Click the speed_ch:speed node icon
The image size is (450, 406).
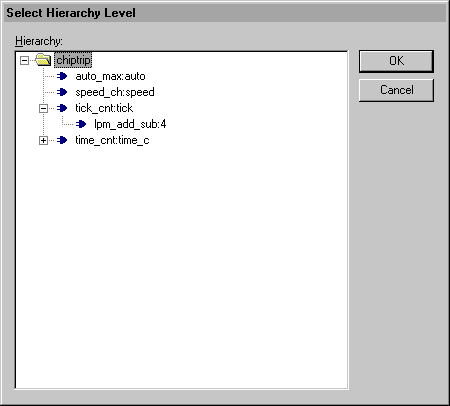coord(62,92)
